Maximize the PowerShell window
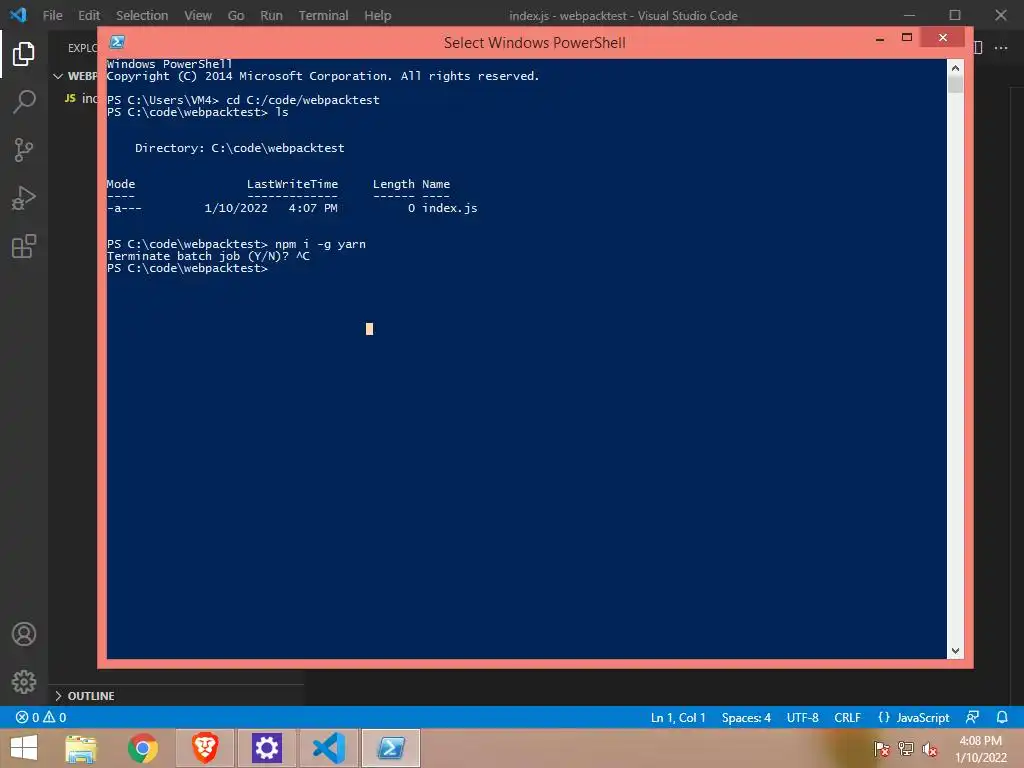Screen dimensions: 1024x768 (906, 38)
